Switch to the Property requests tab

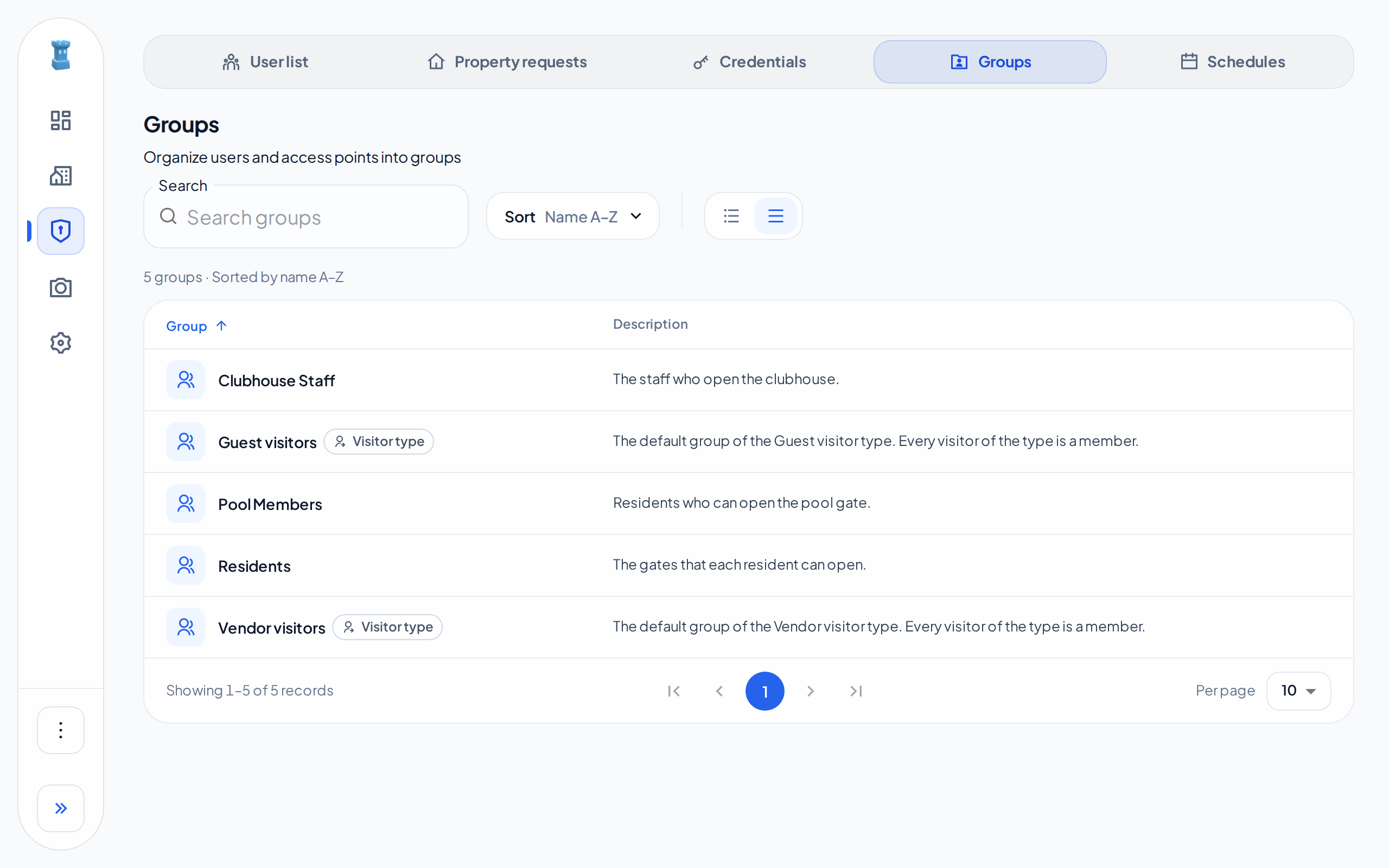point(507,61)
